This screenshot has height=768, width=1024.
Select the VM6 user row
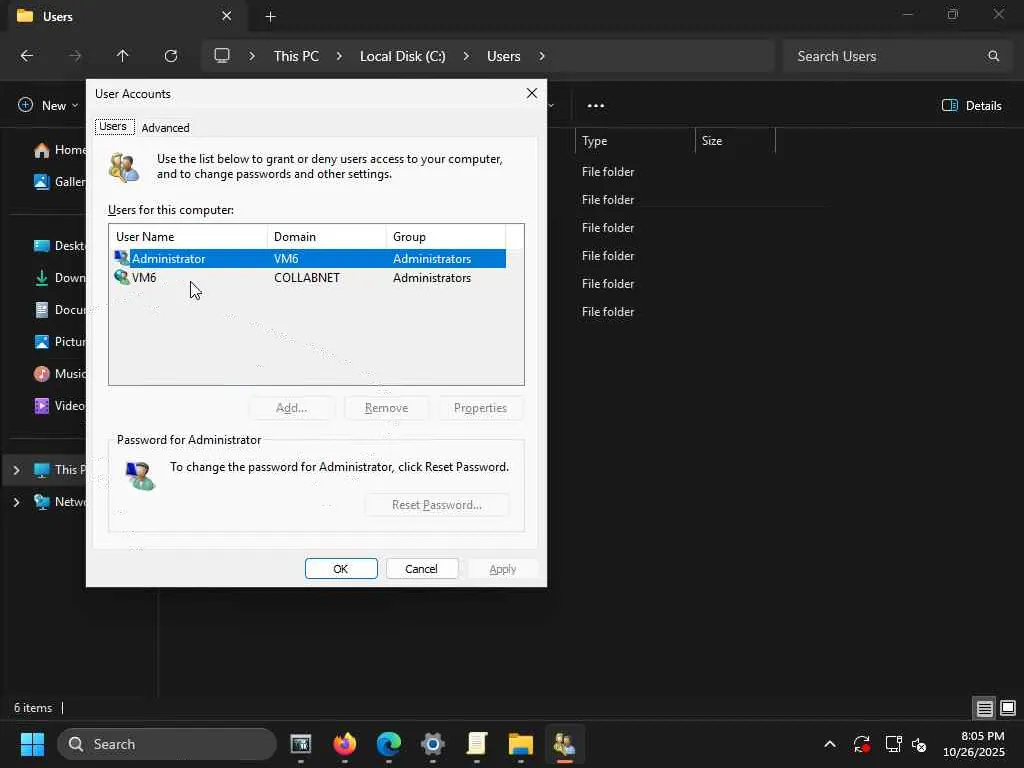310,278
